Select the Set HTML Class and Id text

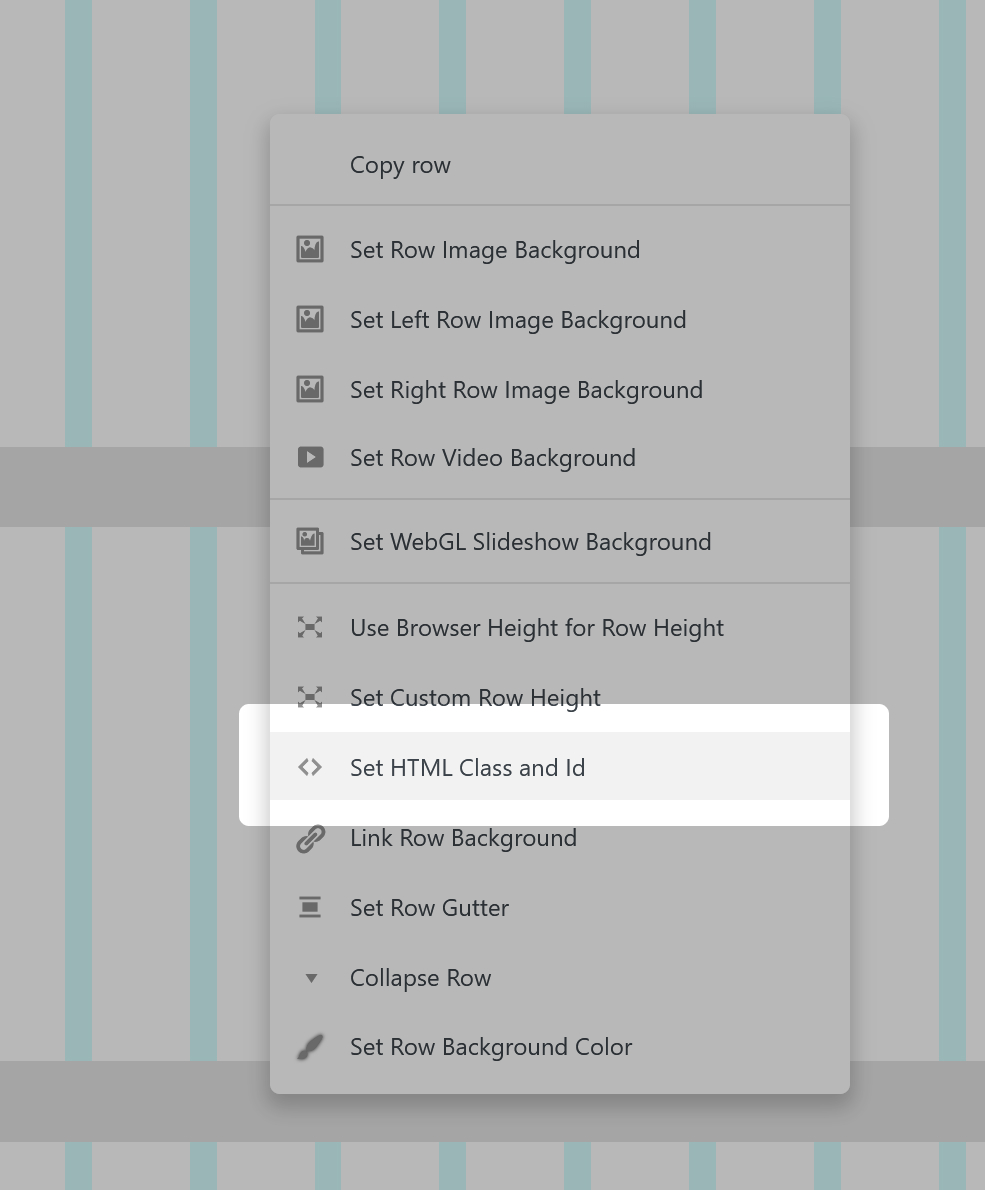467,768
